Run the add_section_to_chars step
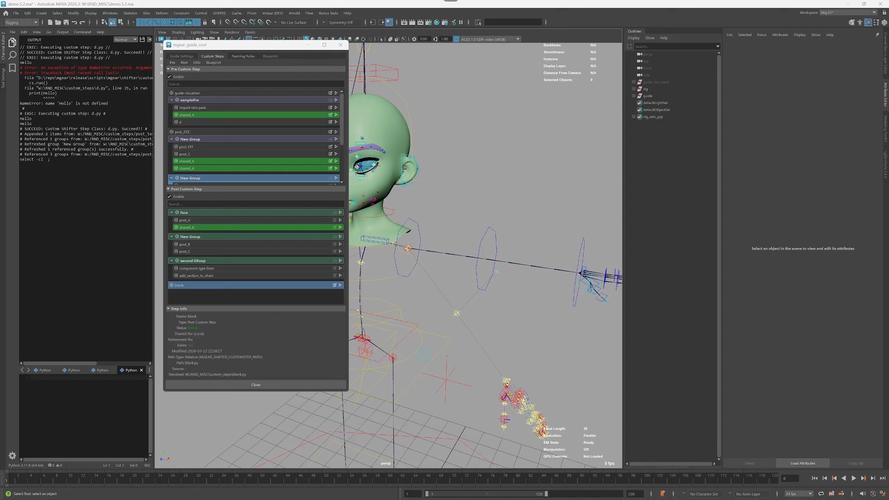 (338, 275)
